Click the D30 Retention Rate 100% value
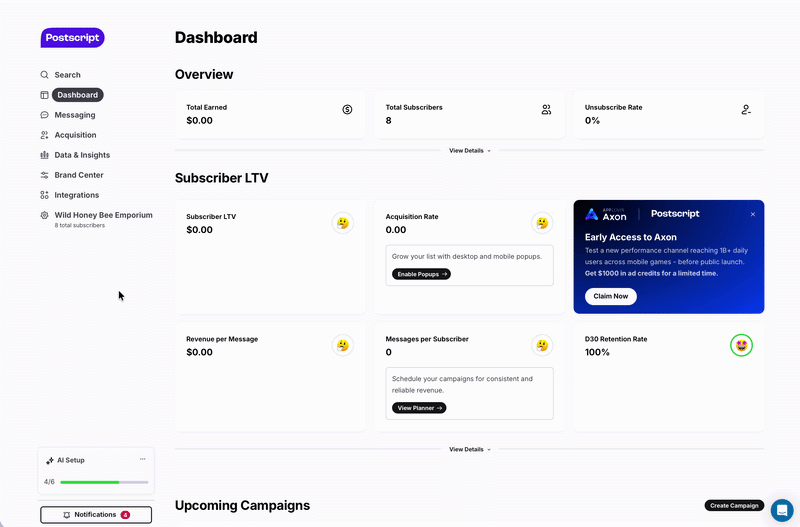 point(597,353)
